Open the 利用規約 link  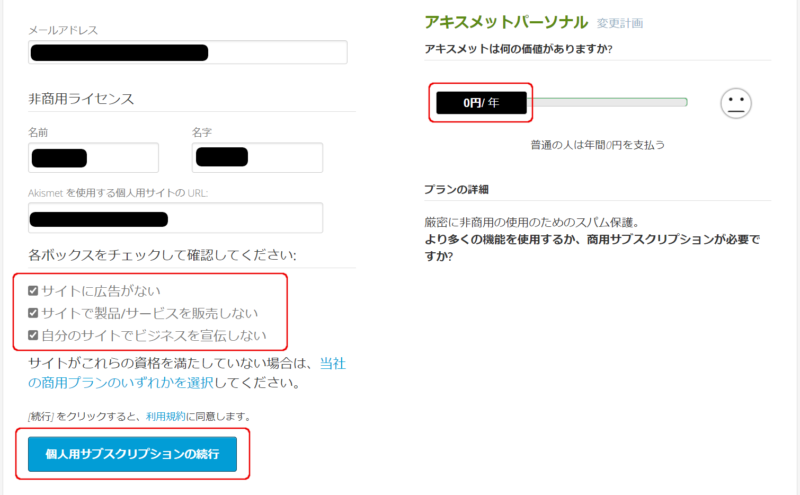[166, 416]
